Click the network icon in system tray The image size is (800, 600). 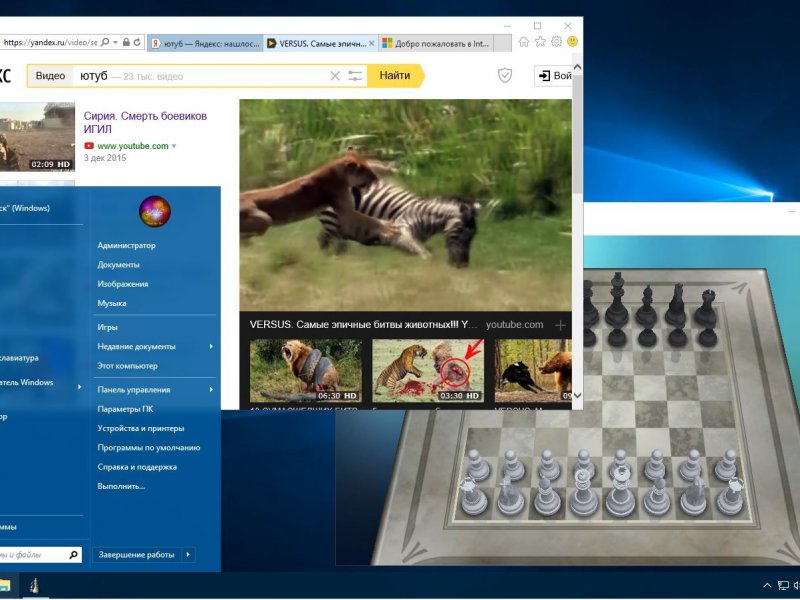783,586
